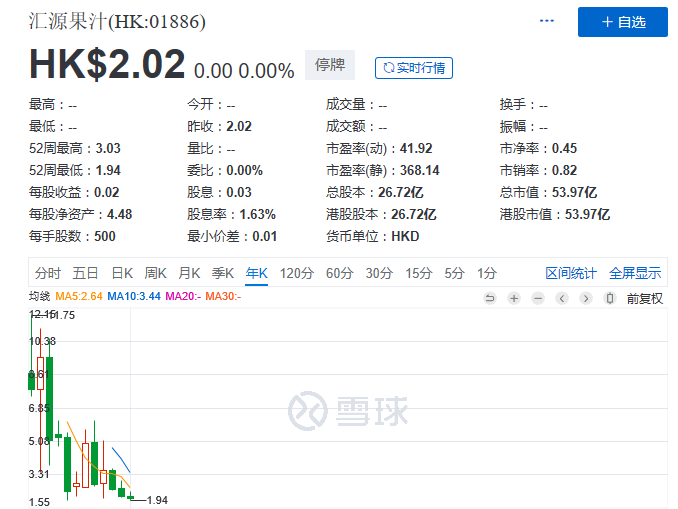Open 区间统计 range statistics
This screenshot has width=678, height=509.
571,273
